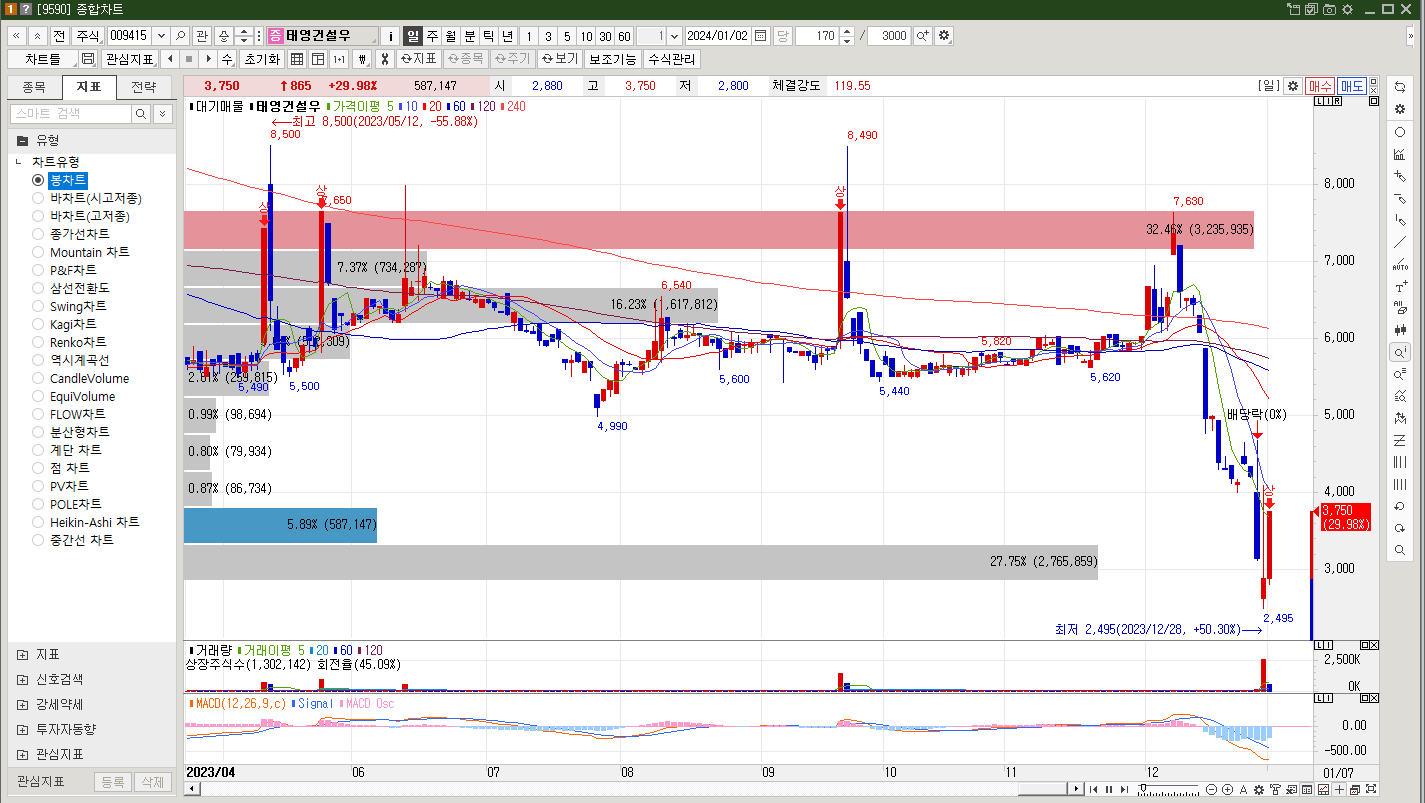Open the stock search magnifier next to code

pos(180,35)
